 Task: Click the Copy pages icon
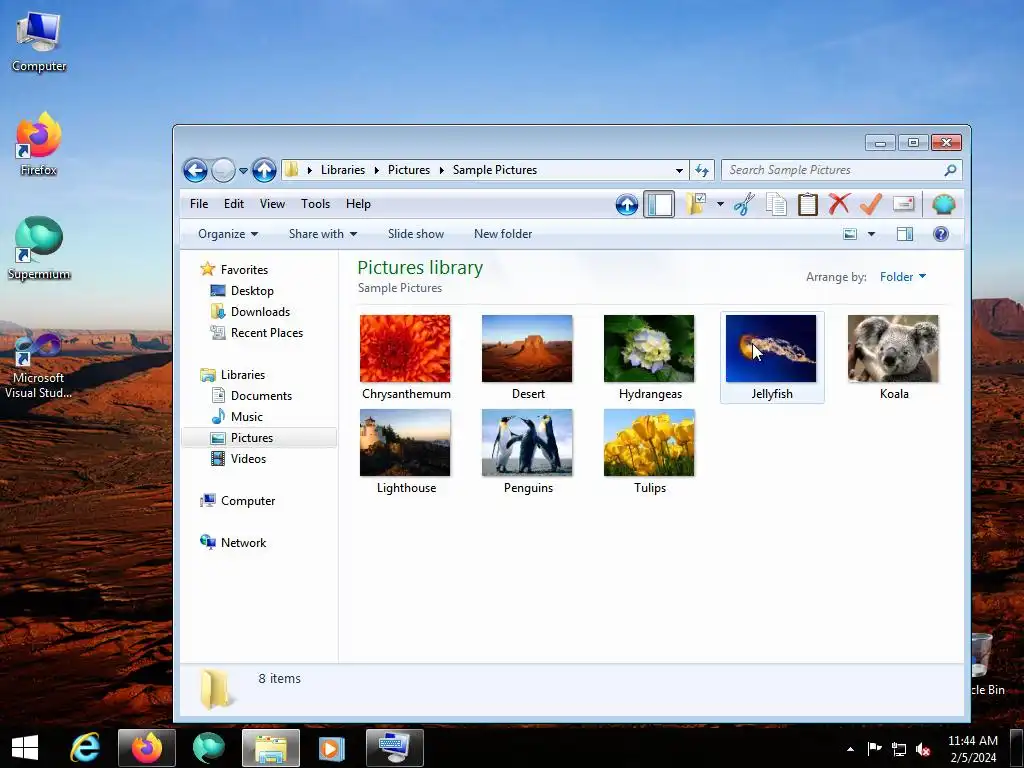coord(776,204)
